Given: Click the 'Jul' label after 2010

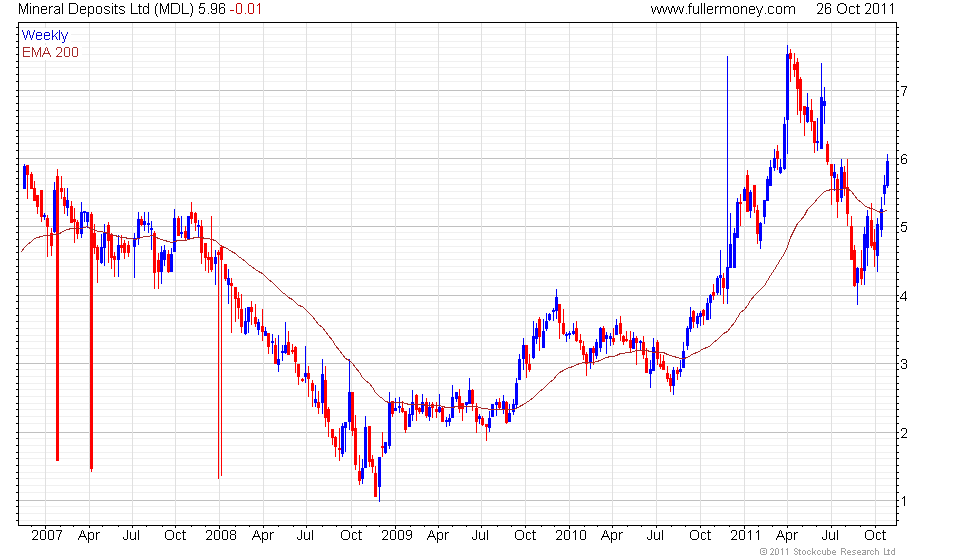Looking at the screenshot, I should (655, 536).
